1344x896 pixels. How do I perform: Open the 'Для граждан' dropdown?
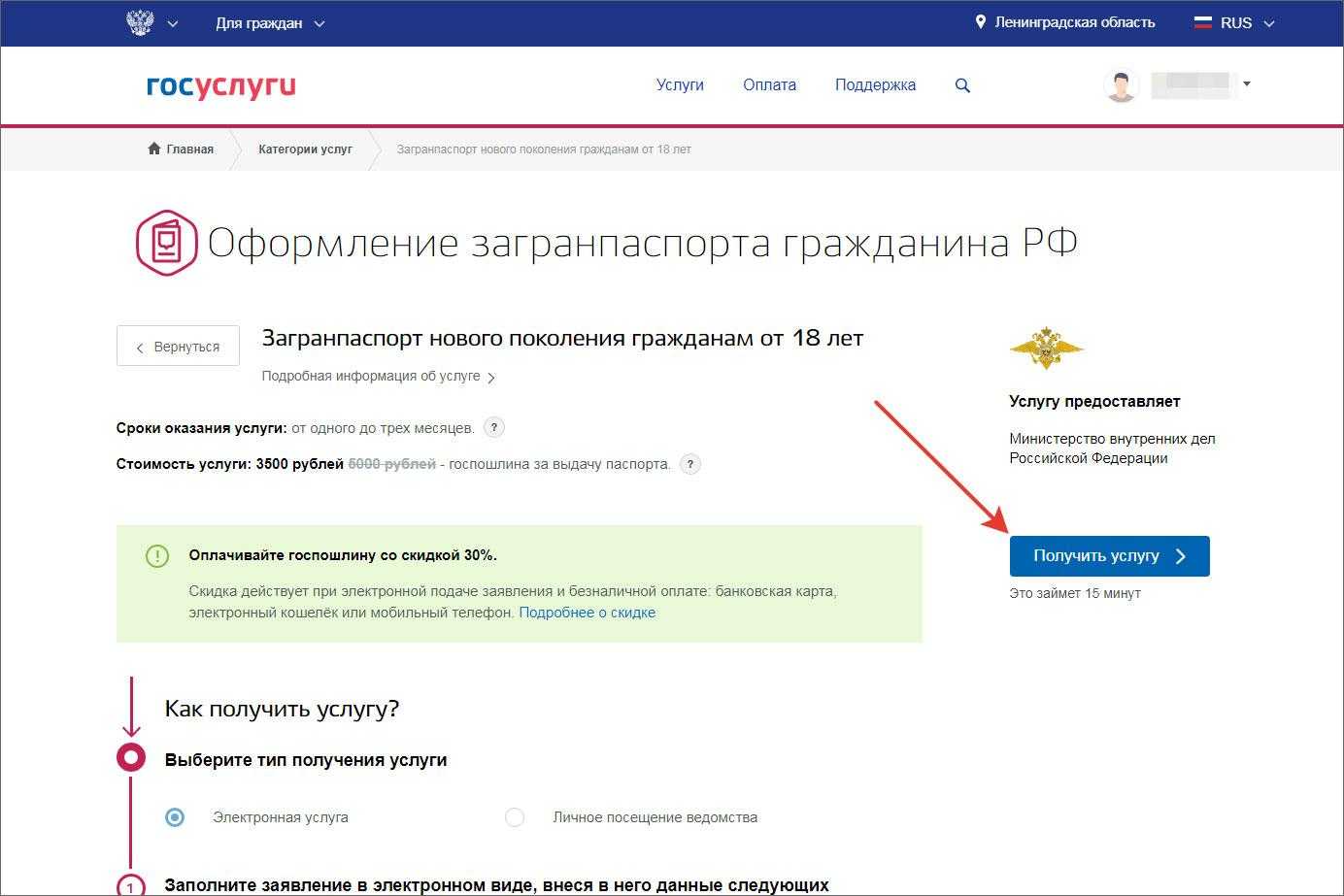click(x=270, y=23)
